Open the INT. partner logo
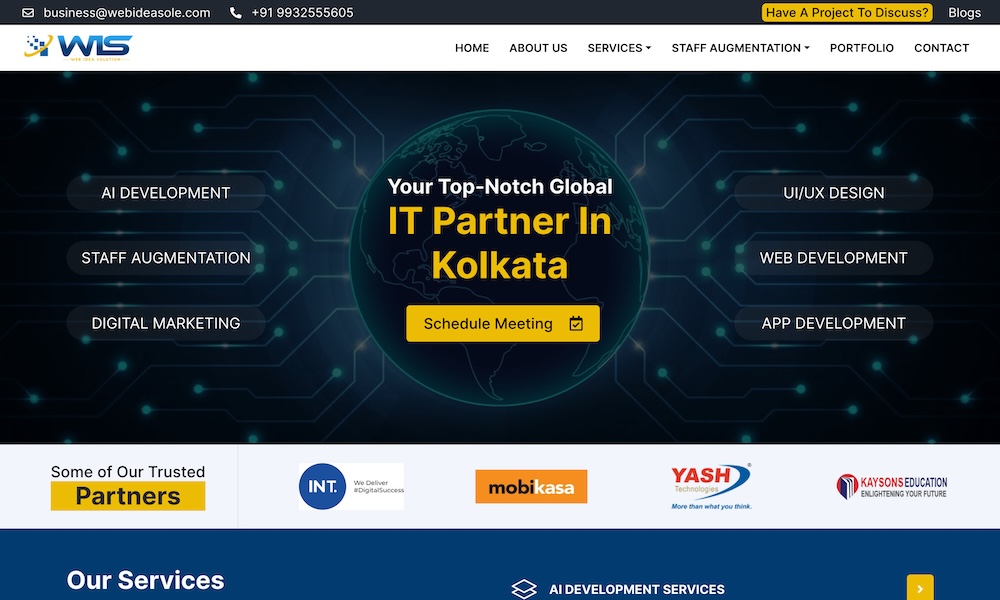The image size is (1000, 600). pyautogui.click(x=351, y=487)
